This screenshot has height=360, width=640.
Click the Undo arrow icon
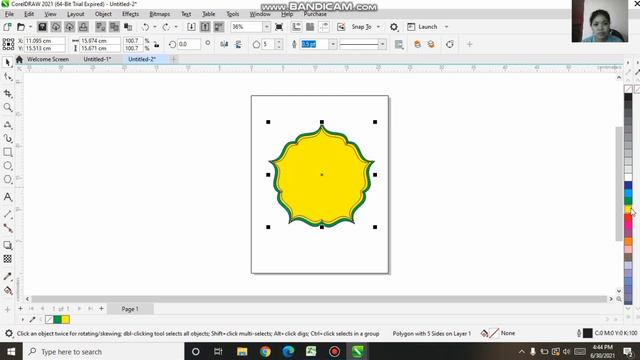145,27
